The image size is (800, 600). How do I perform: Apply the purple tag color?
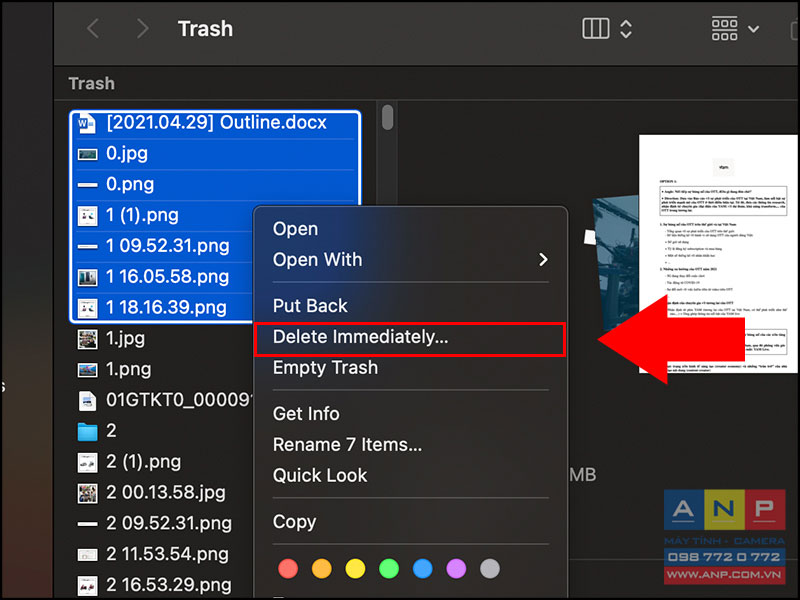456,569
